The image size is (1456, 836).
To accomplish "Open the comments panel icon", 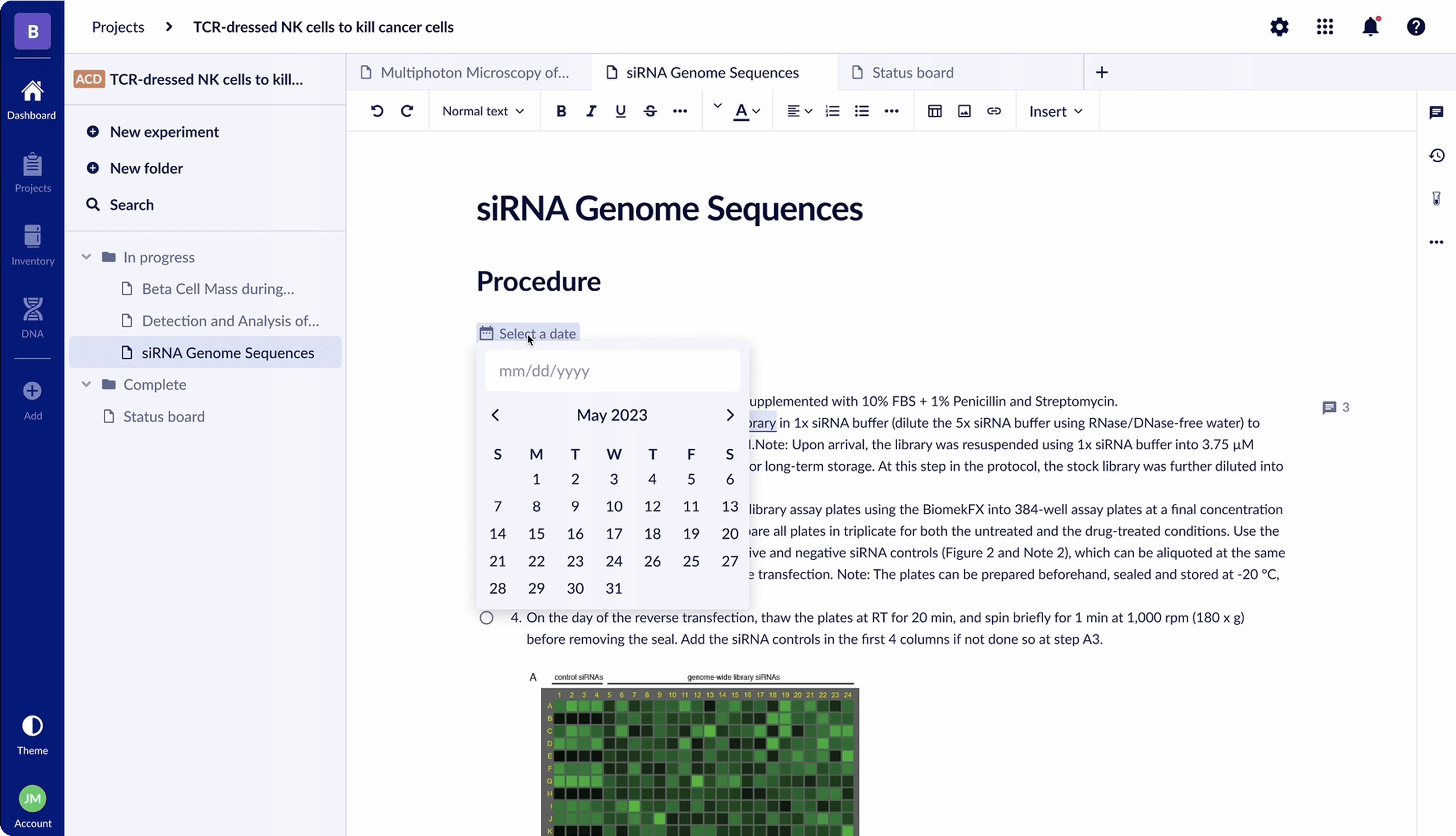I will point(1436,112).
